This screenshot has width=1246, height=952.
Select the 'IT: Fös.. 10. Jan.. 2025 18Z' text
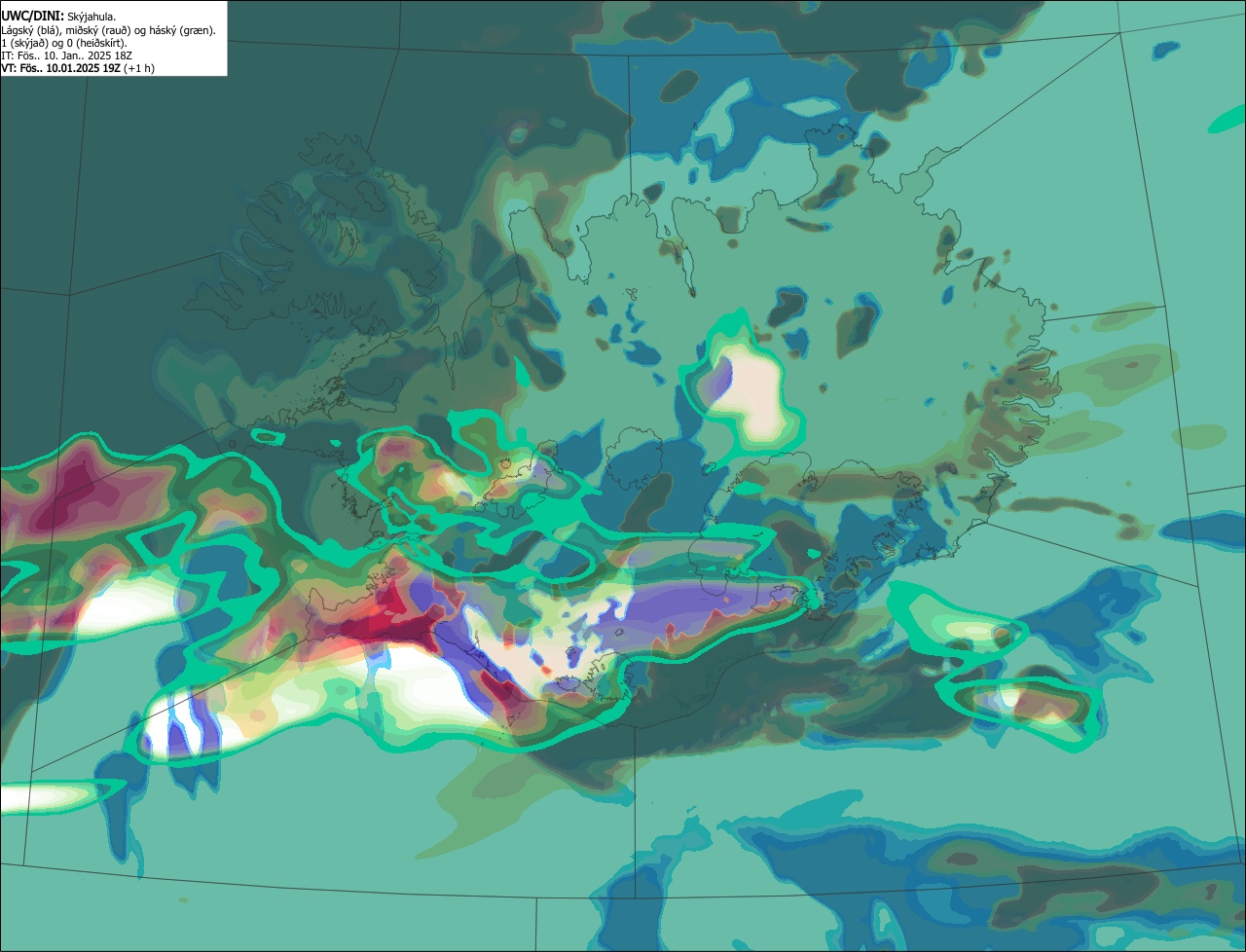[66, 55]
